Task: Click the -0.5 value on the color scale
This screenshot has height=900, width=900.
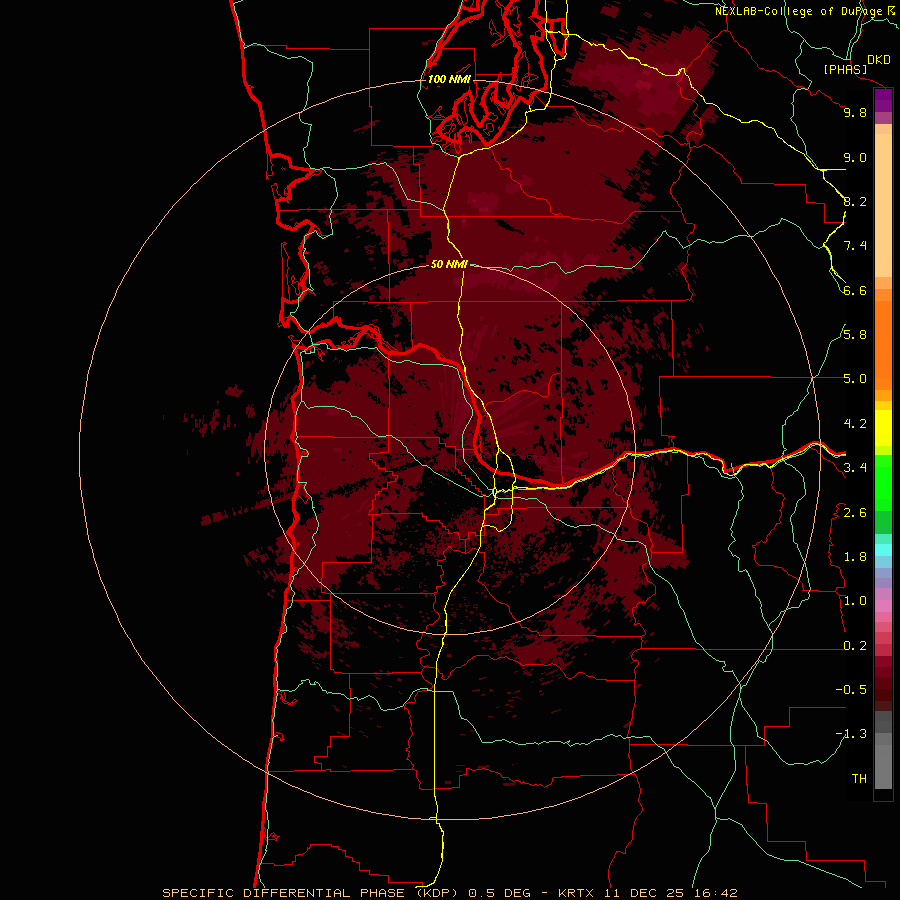Action: [851, 690]
